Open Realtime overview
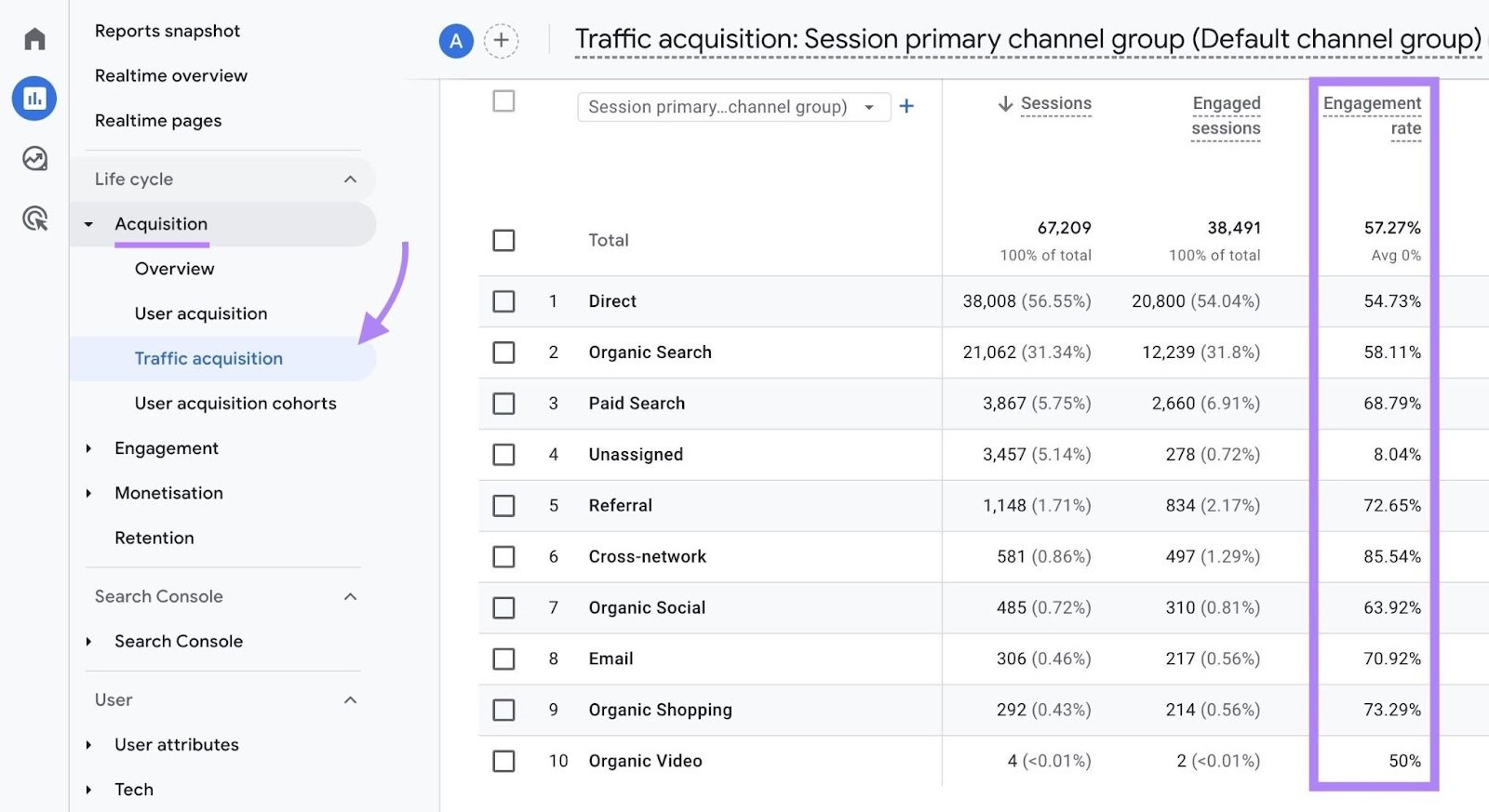The image size is (1489, 812). pos(171,75)
